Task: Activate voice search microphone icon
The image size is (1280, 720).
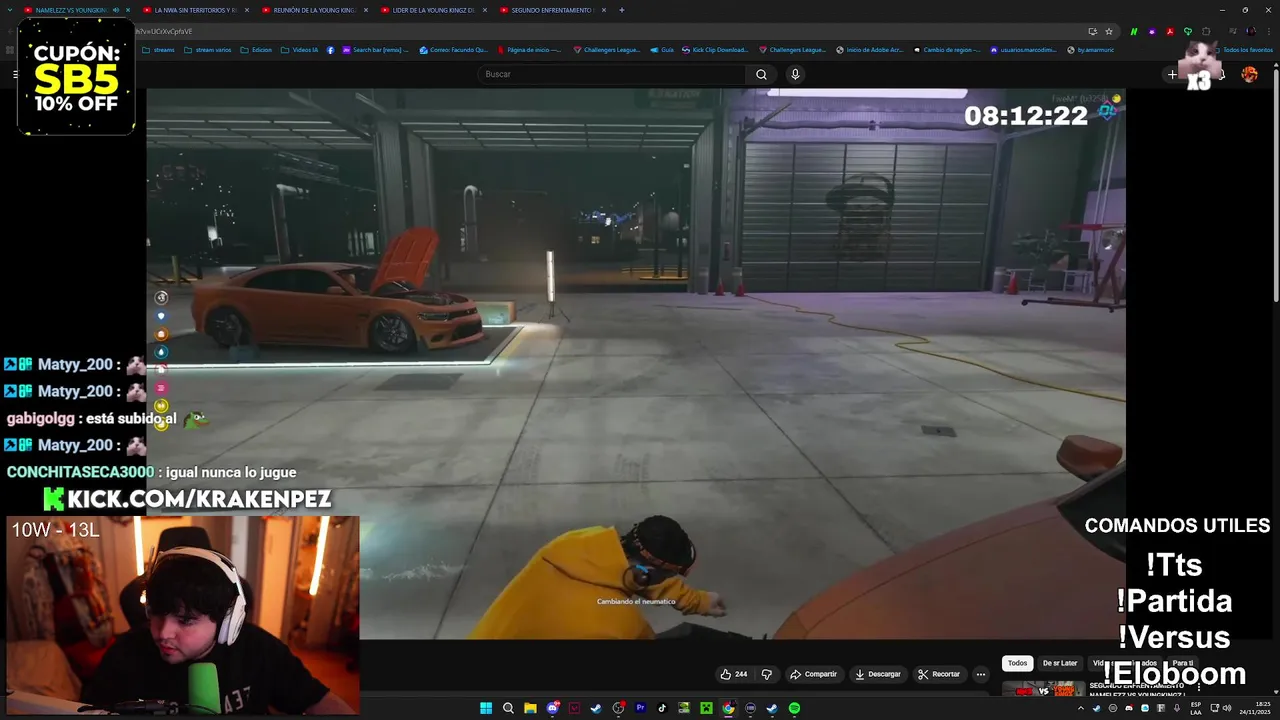Action: pyautogui.click(x=795, y=74)
